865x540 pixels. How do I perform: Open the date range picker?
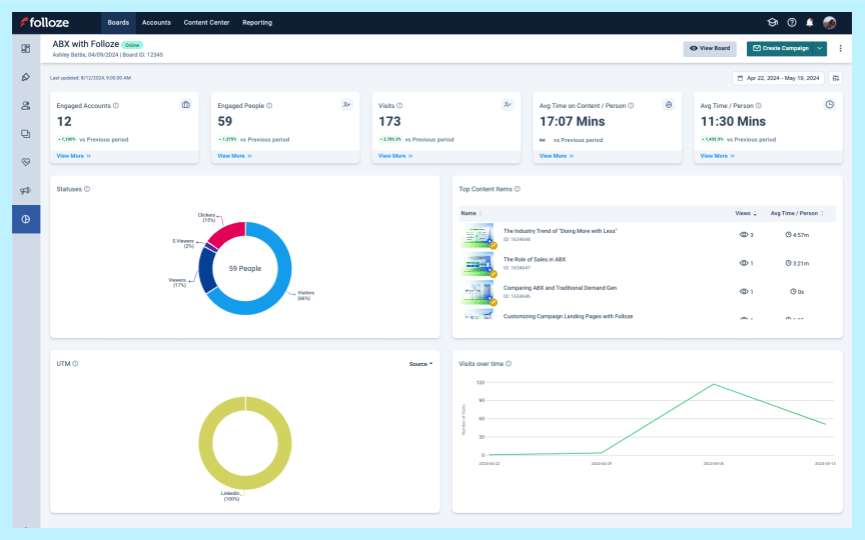pyautogui.click(x=778, y=78)
